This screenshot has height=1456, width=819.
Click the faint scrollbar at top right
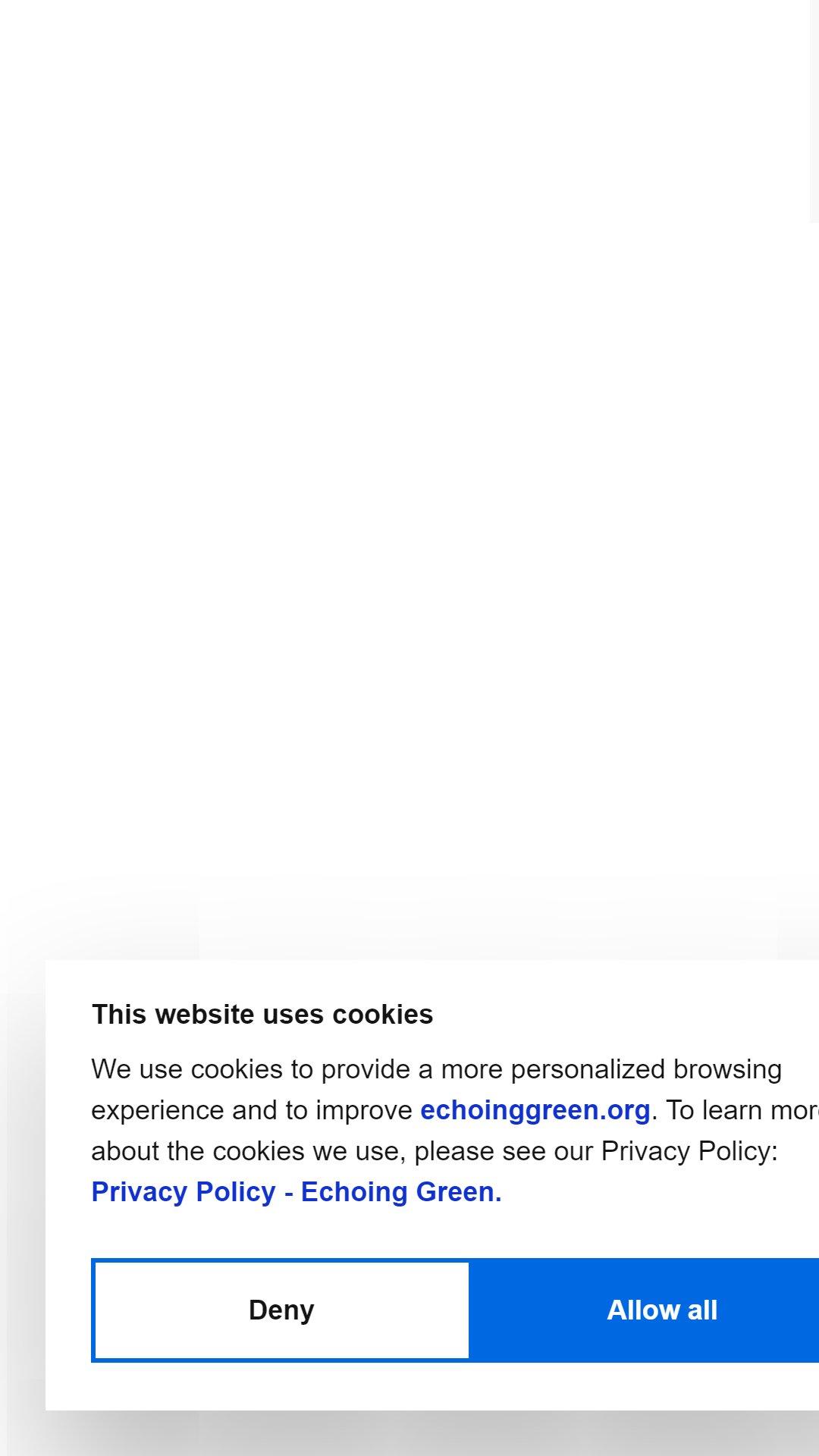(x=814, y=111)
